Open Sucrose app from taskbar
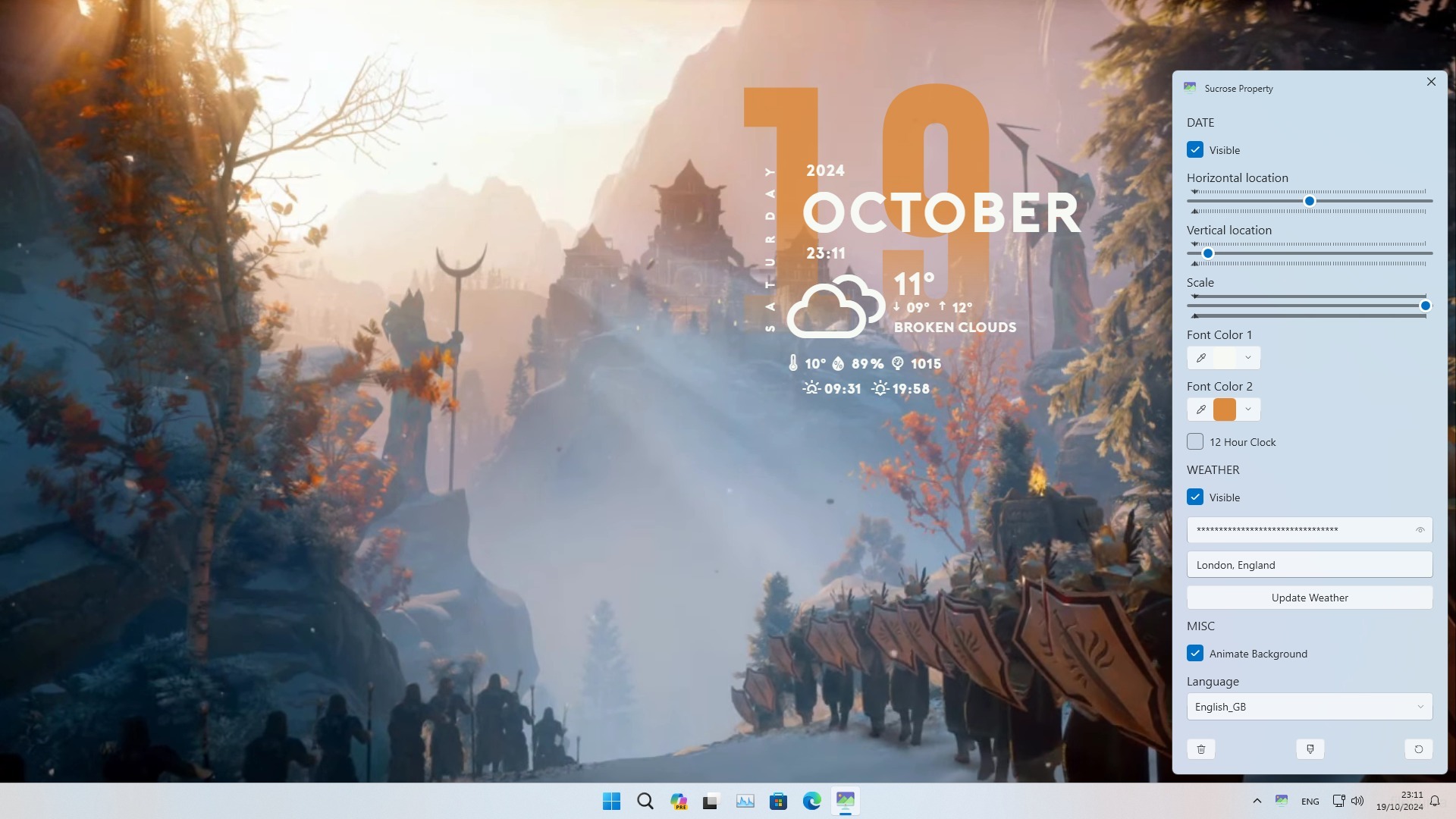Image resolution: width=1456 pixels, height=819 pixels. 845,801
